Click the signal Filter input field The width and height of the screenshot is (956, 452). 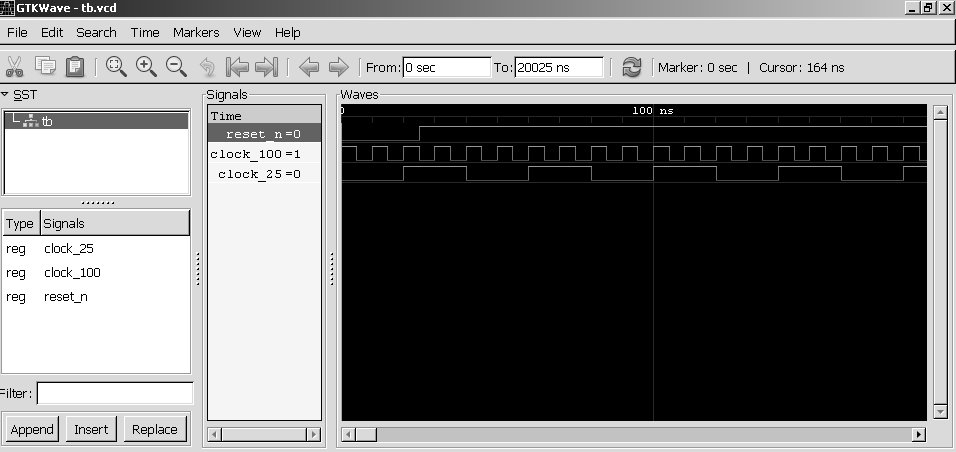(114, 393)
